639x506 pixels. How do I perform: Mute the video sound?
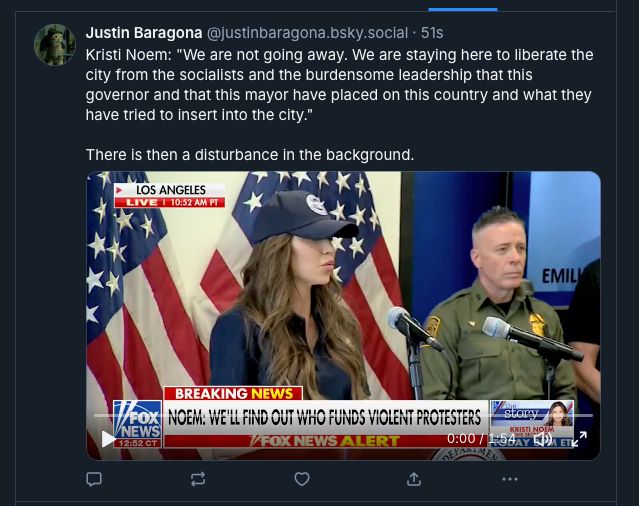(543, 438)
